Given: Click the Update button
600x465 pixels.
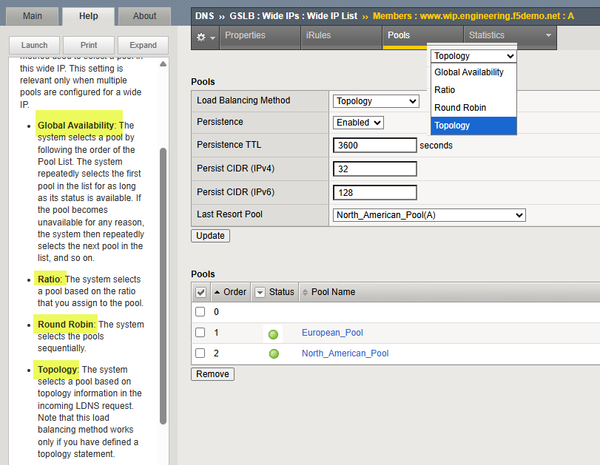Looking at the screenshot, I should click(210, 235).
